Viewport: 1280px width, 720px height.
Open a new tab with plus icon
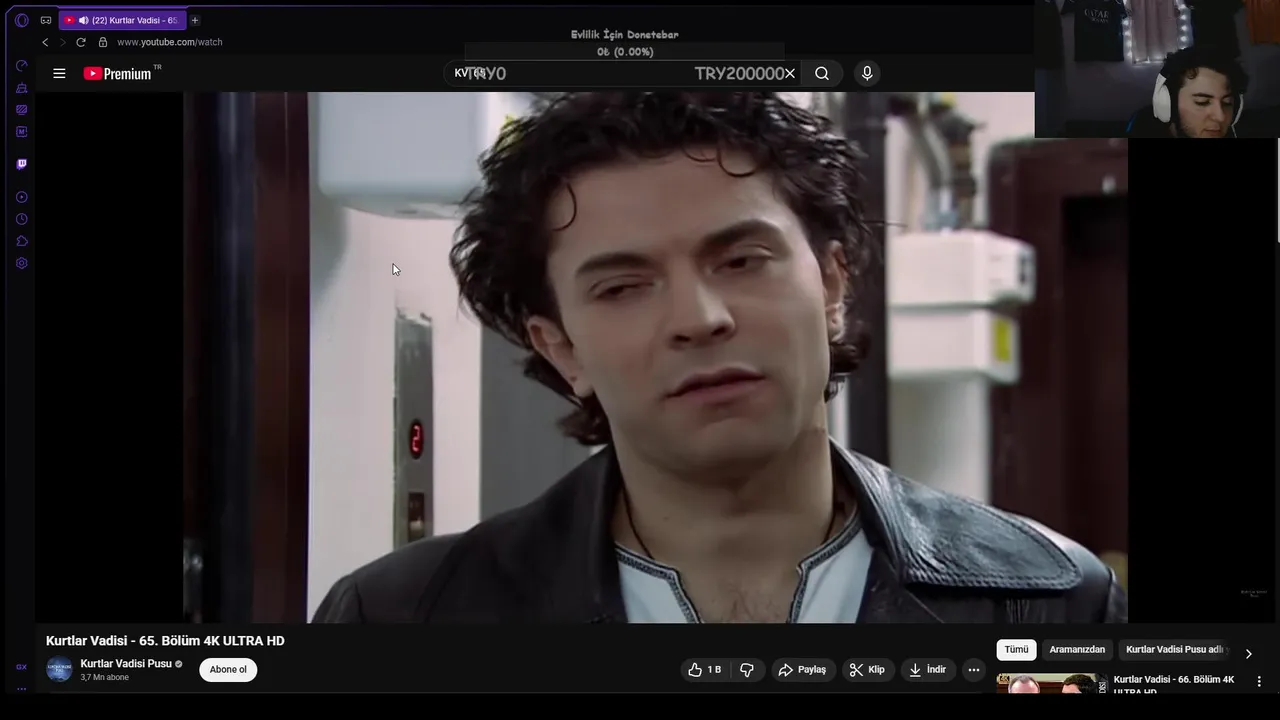[195, 20]
